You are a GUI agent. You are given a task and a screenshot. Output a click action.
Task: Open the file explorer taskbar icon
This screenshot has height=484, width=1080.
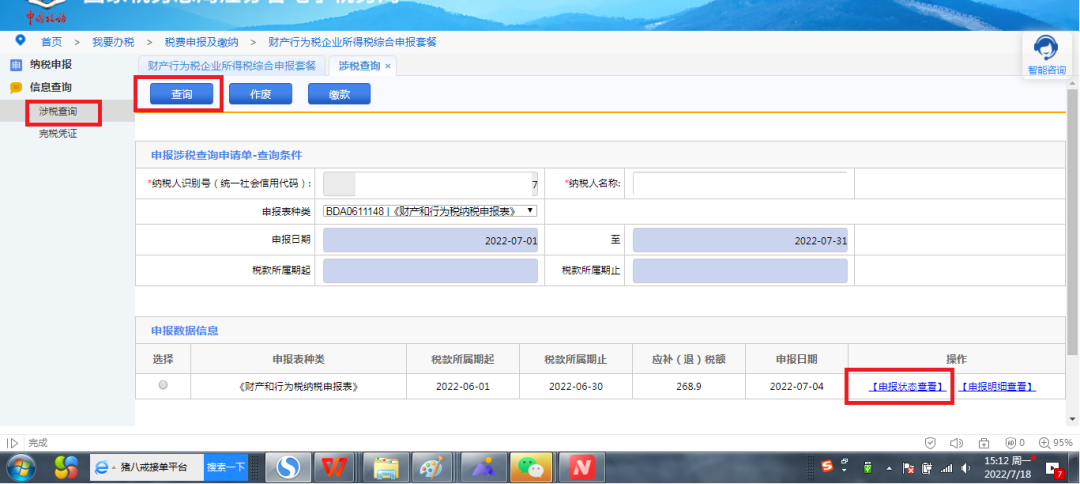[386, 468]
